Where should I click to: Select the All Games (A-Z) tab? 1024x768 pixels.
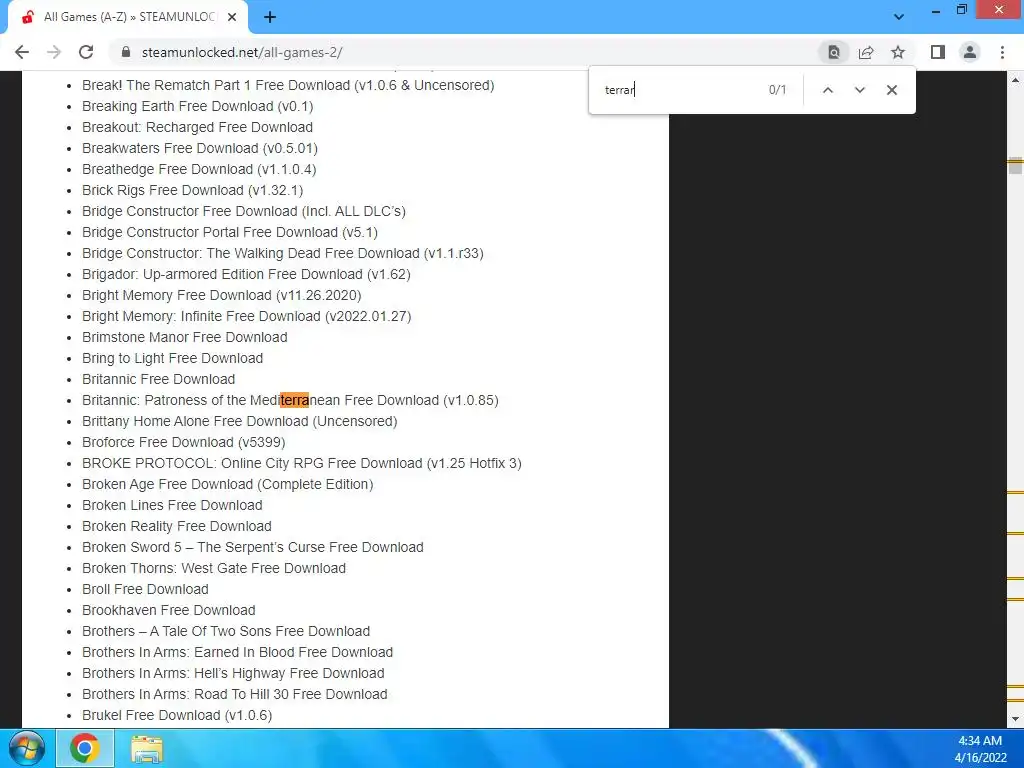(128, 17)
